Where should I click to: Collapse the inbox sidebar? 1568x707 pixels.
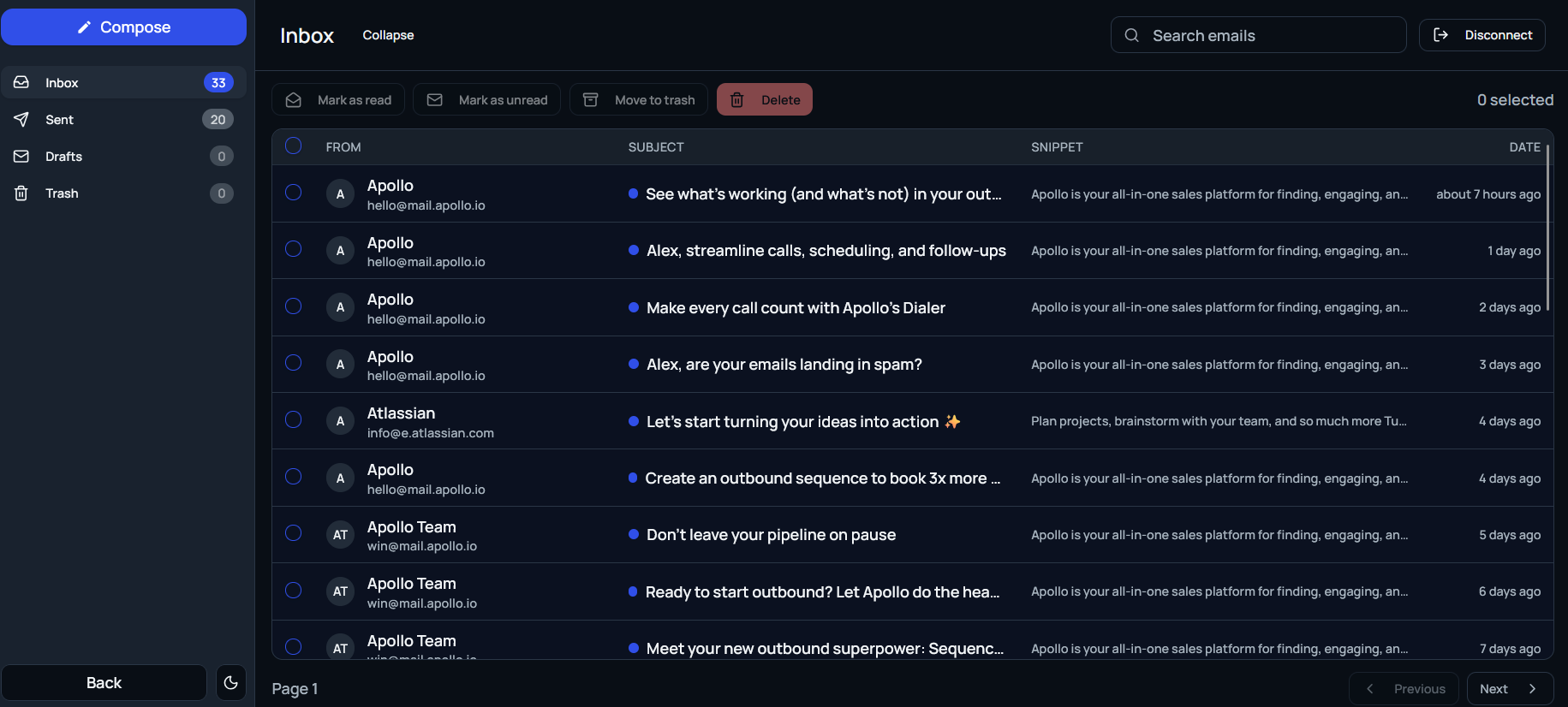388,35
